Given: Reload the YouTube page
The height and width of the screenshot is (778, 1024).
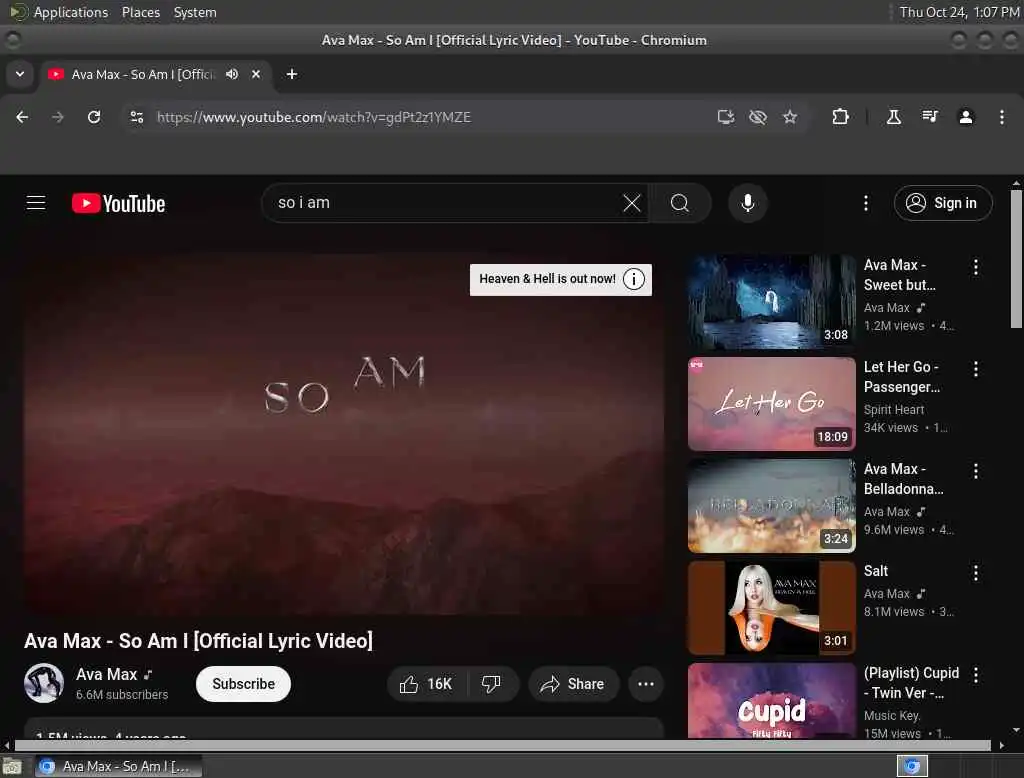Looking at the screenshot, I should 94,117.
